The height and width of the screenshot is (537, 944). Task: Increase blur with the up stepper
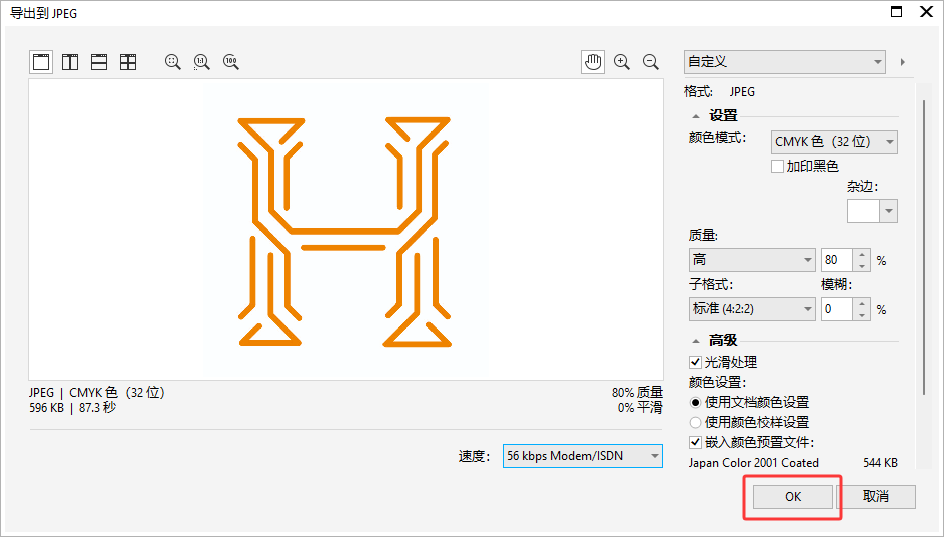[x=862, y=303]
